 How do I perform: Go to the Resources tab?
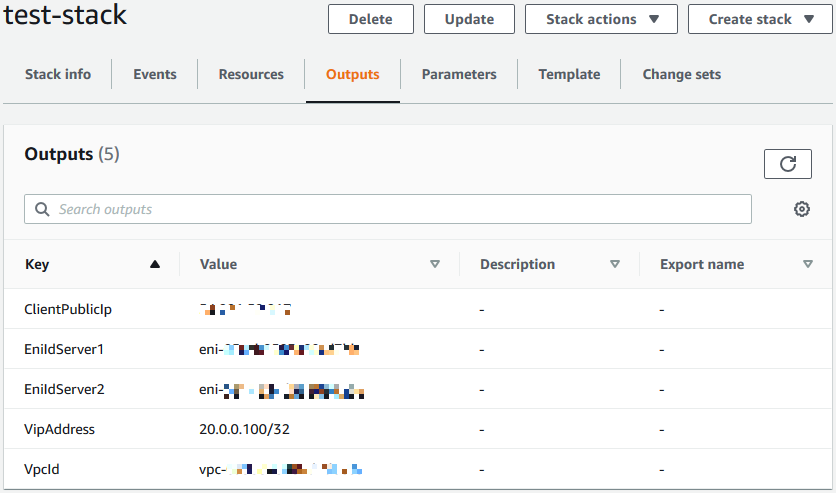251,74
